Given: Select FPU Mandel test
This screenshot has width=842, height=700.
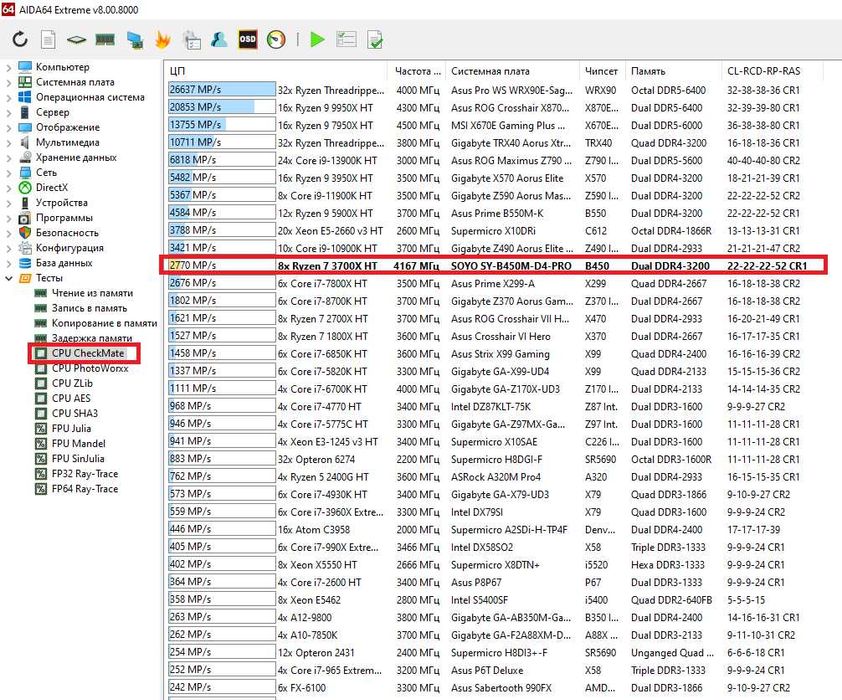Looking at the screenshot, I should 78,443.
